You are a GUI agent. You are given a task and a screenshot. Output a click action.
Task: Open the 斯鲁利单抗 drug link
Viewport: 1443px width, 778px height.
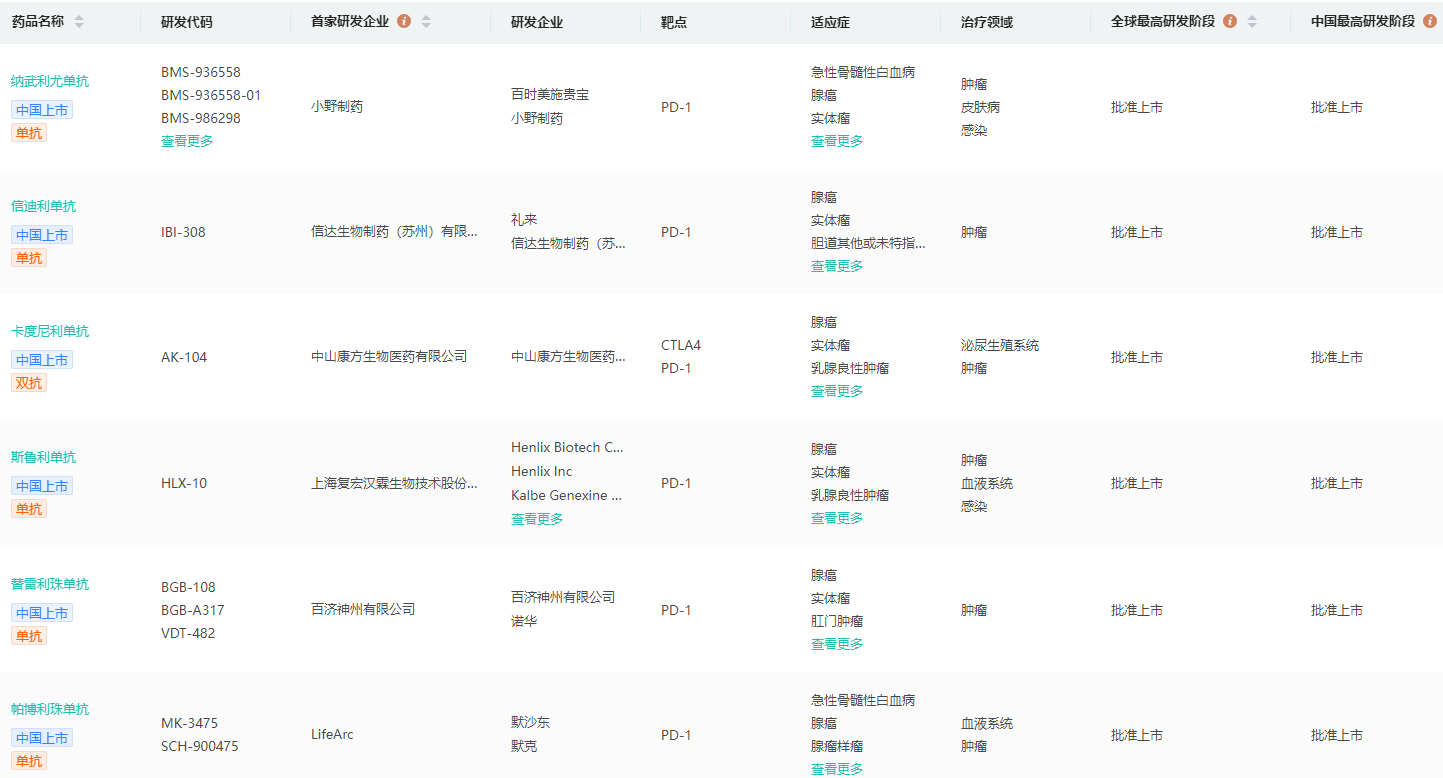pos(43,457)
